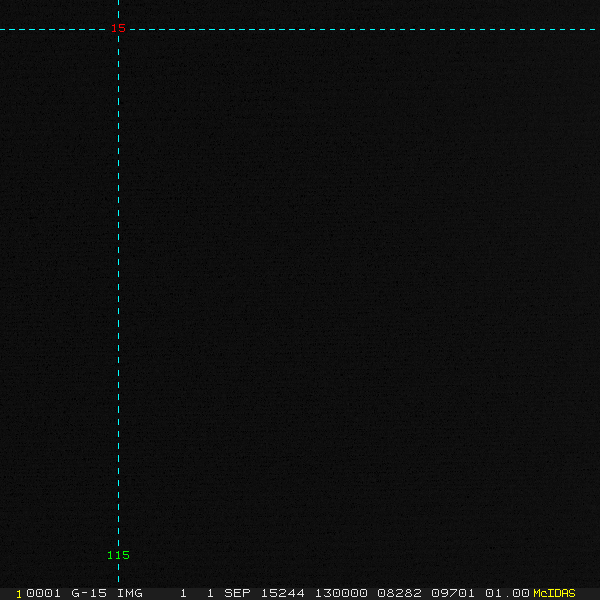Click the 09701 value in status bar
This screenshot has height=600, width=600.
point(453,593)
